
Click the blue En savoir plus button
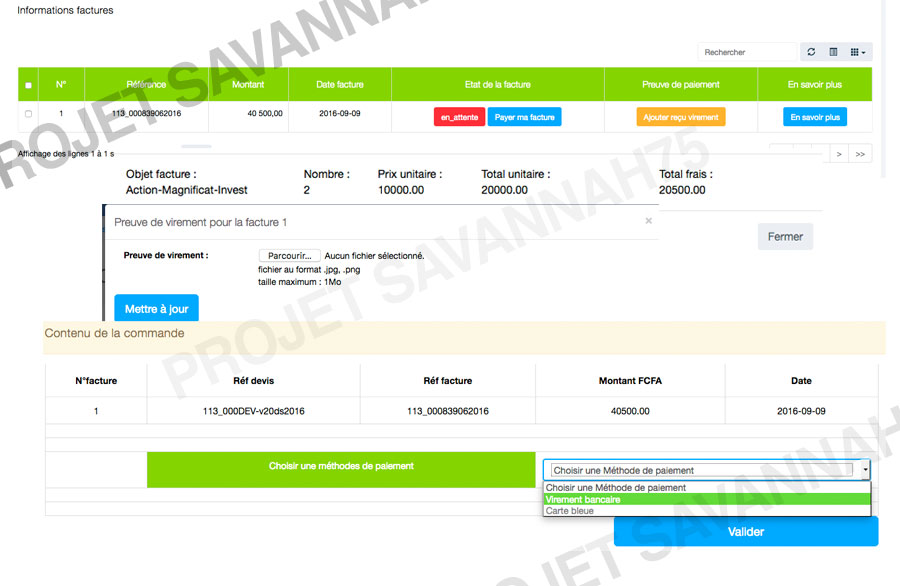click(815, 117)
